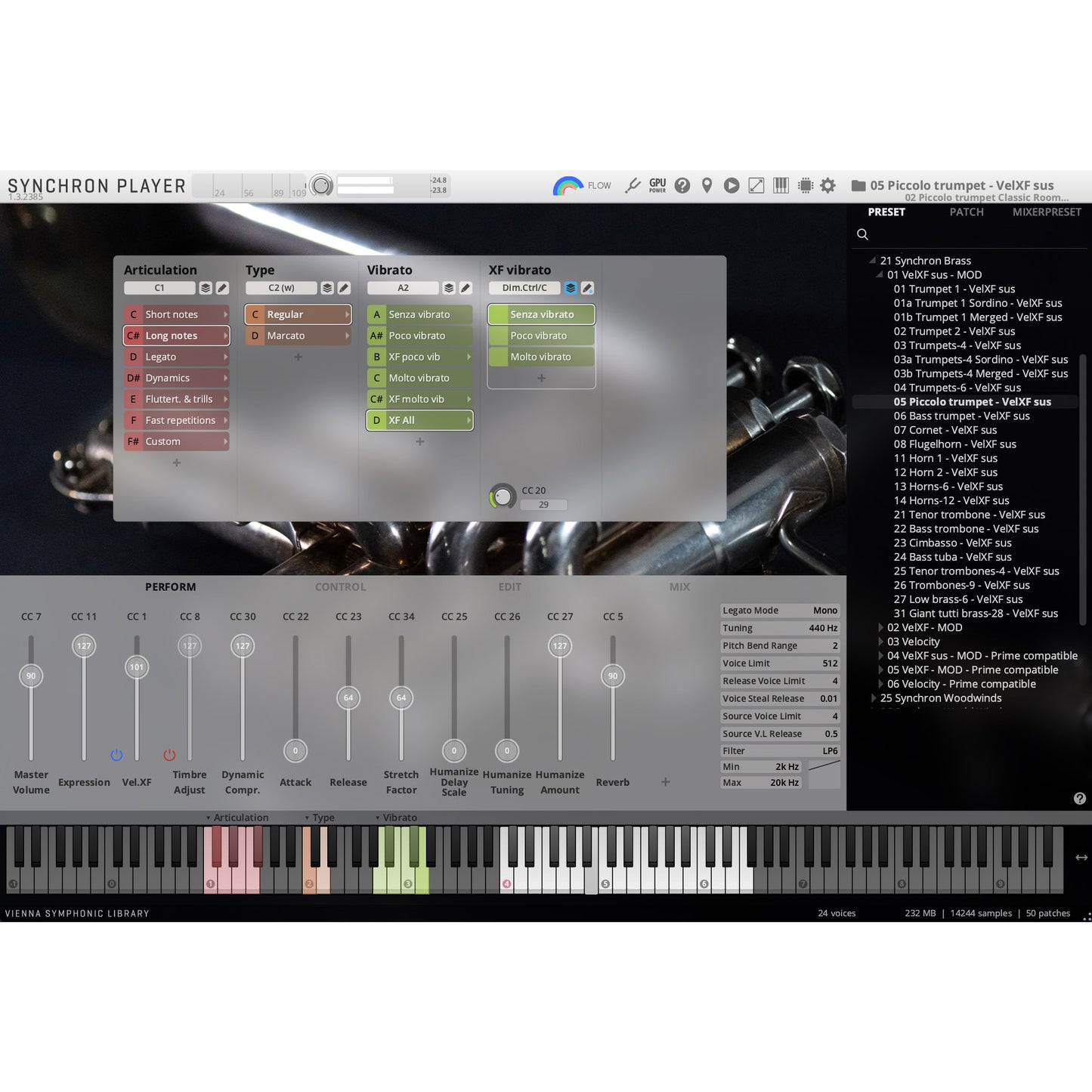Select the Short notes articulation

click(x=177, y=314)
